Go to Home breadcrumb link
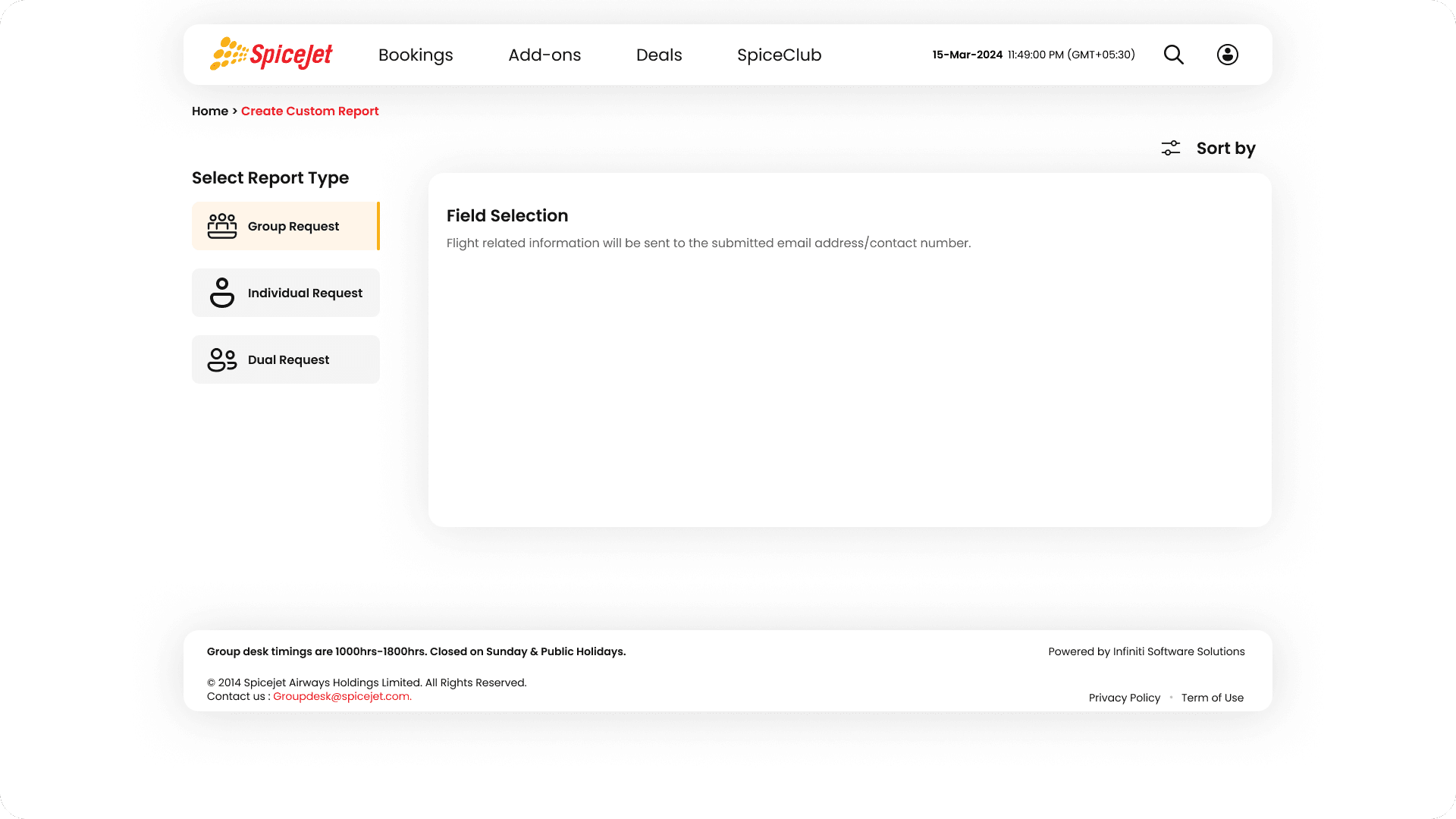Viewport: 1456px width, 819px height. (x=210, y=111)
